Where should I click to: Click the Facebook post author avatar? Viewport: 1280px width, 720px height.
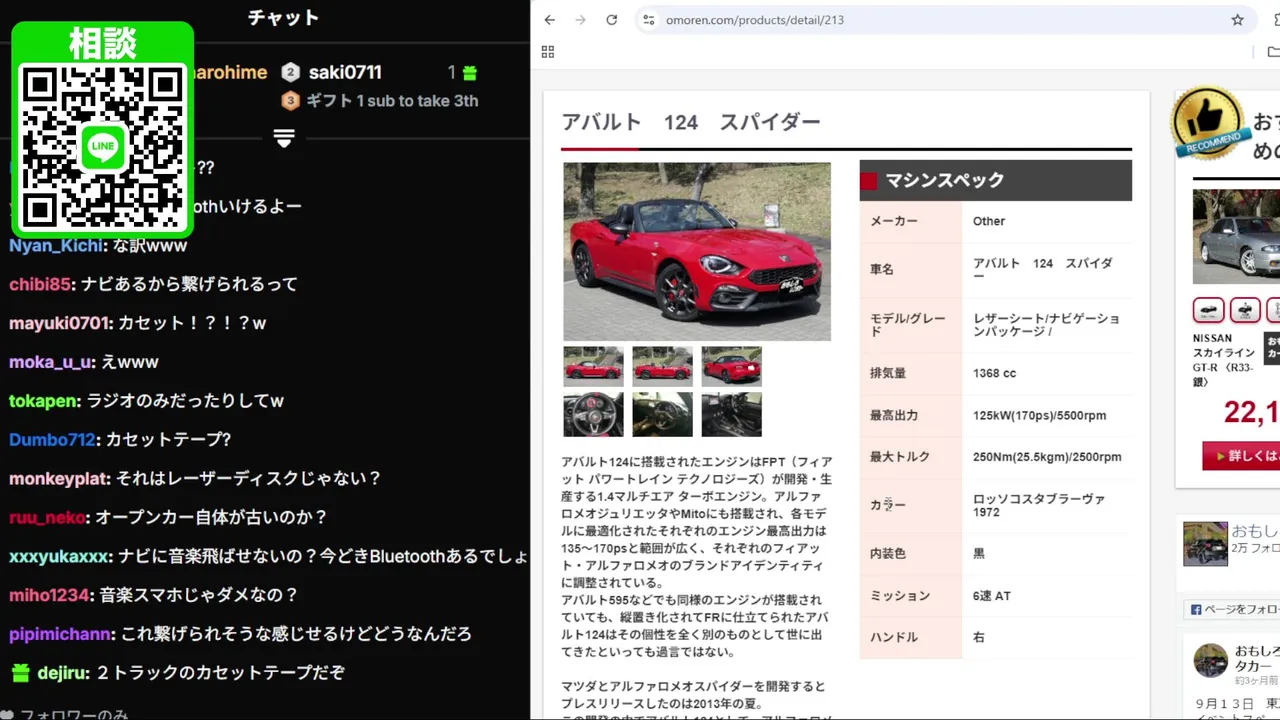tap(1211, 660)
